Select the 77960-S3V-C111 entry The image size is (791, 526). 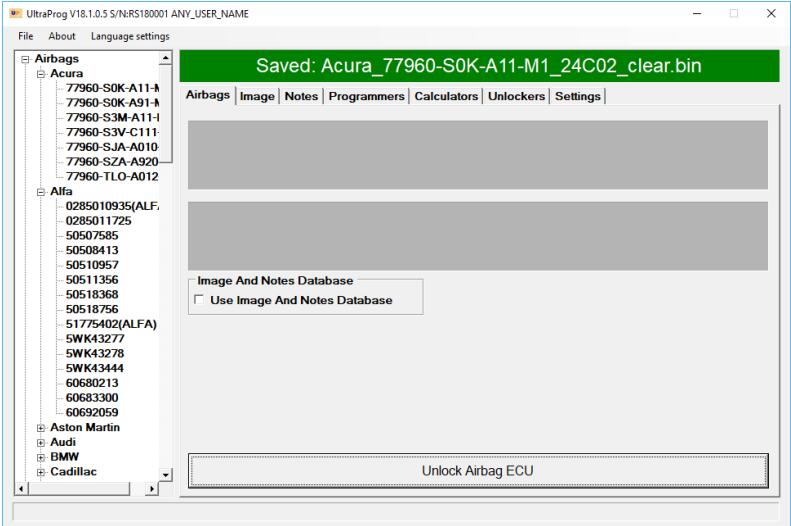[x=112, y=132]
